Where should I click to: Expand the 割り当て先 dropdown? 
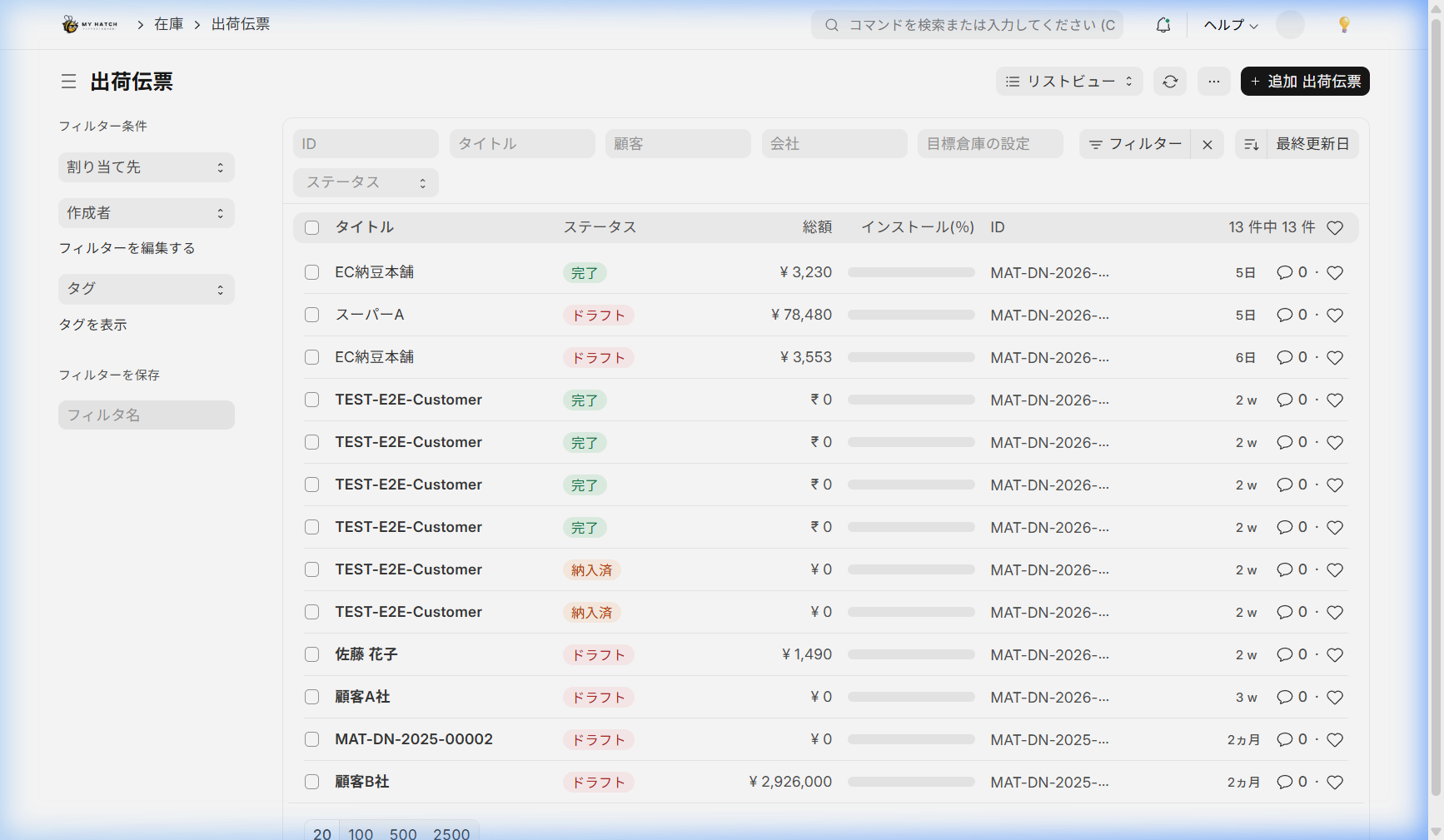click(146, 167)
